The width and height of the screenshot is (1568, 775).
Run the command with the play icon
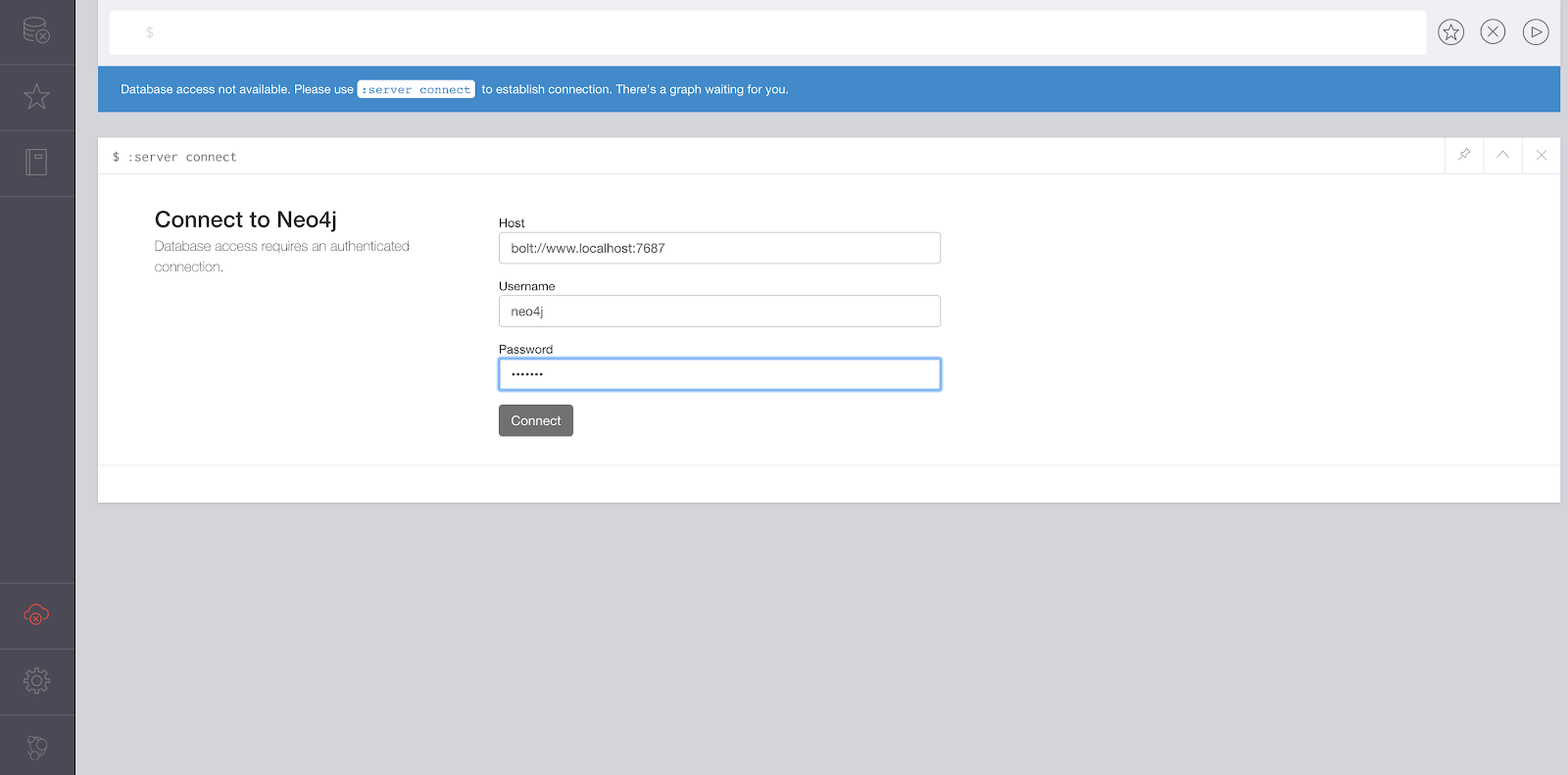[1536, 32]
